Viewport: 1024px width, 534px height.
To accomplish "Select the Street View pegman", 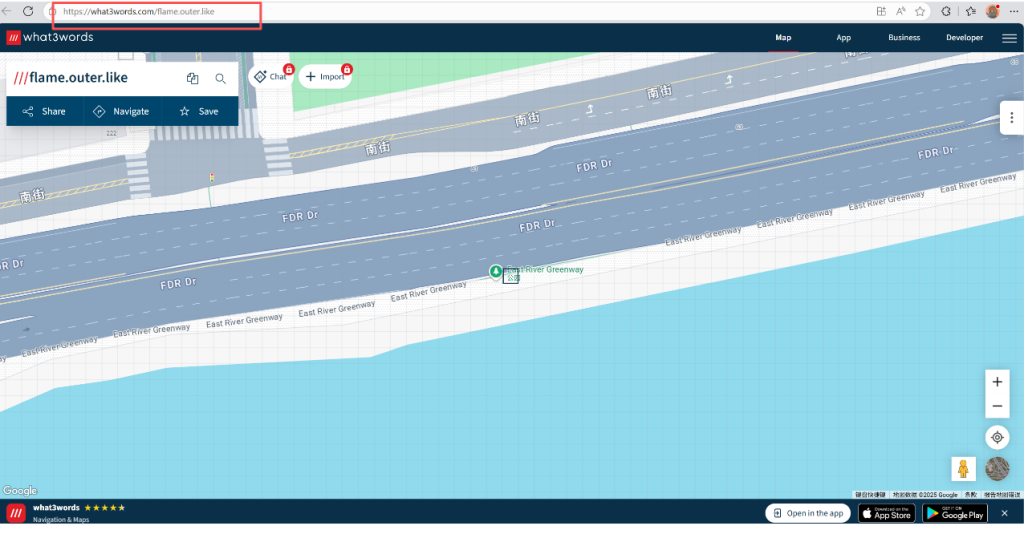I will (964, 469).
